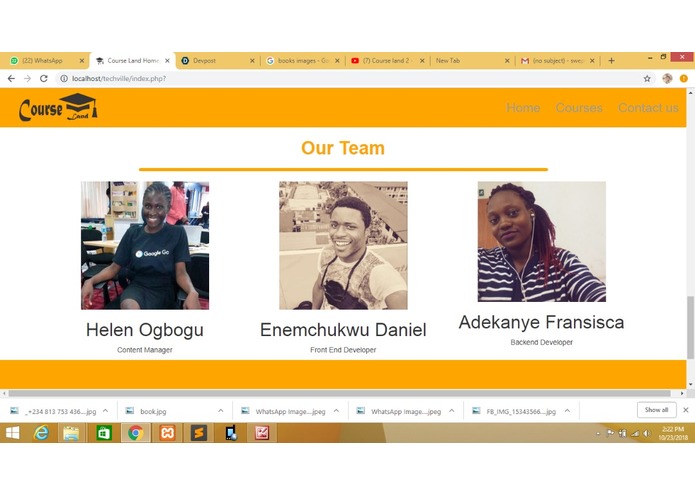Click Enemchukwu Daniel's photo
The image size is (695, 494).
coord(343,245)
